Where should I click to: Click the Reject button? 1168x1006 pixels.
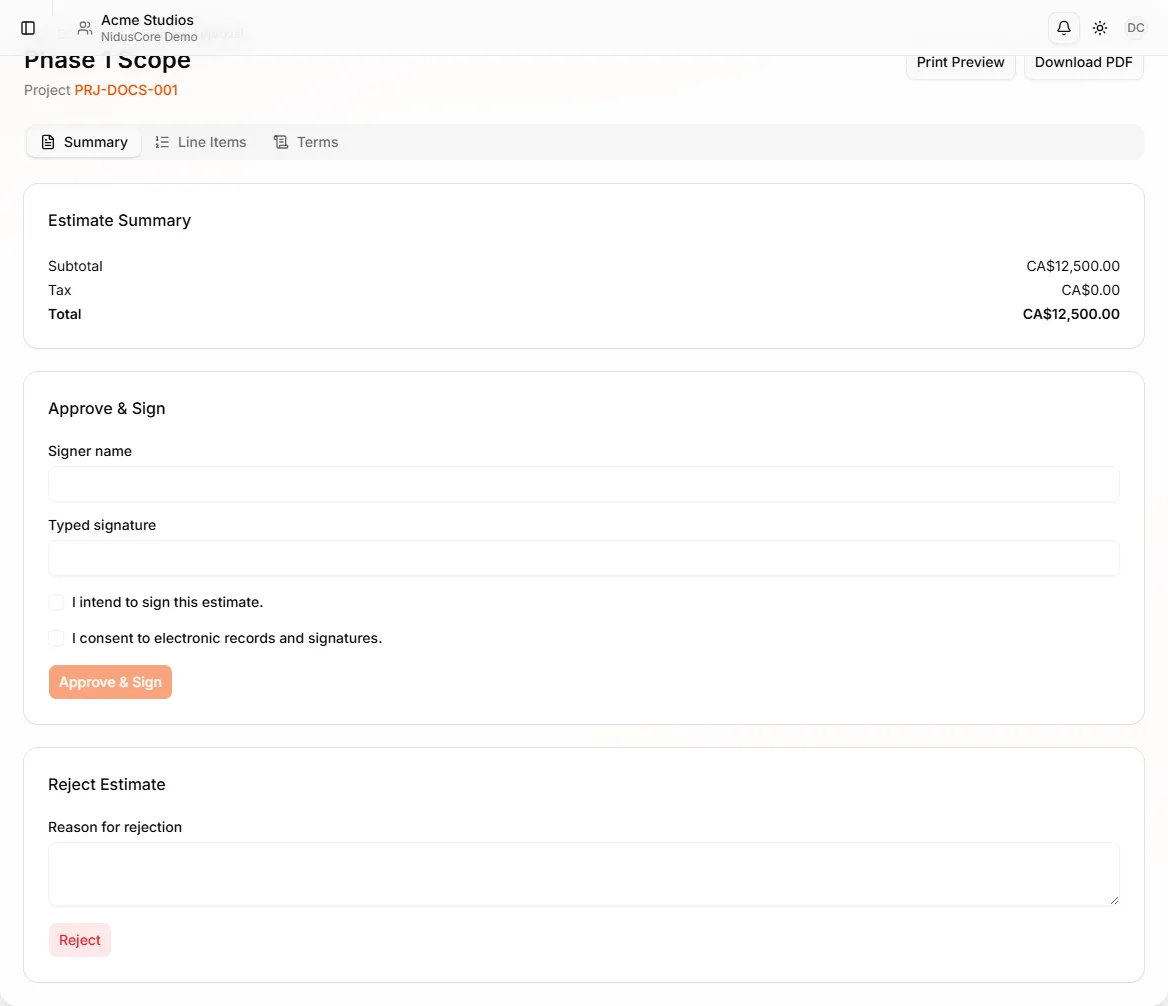[80, 940]
